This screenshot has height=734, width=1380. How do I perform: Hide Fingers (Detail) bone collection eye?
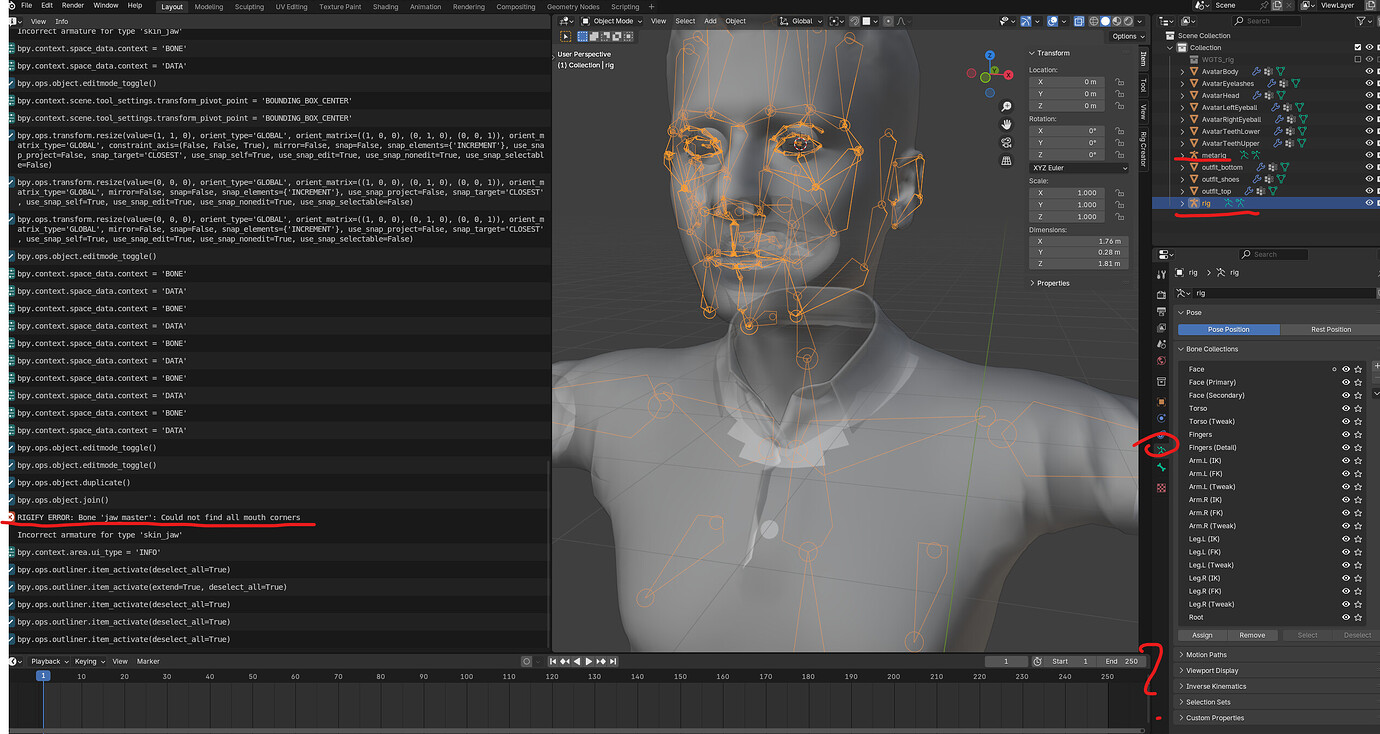[1346, 447]
